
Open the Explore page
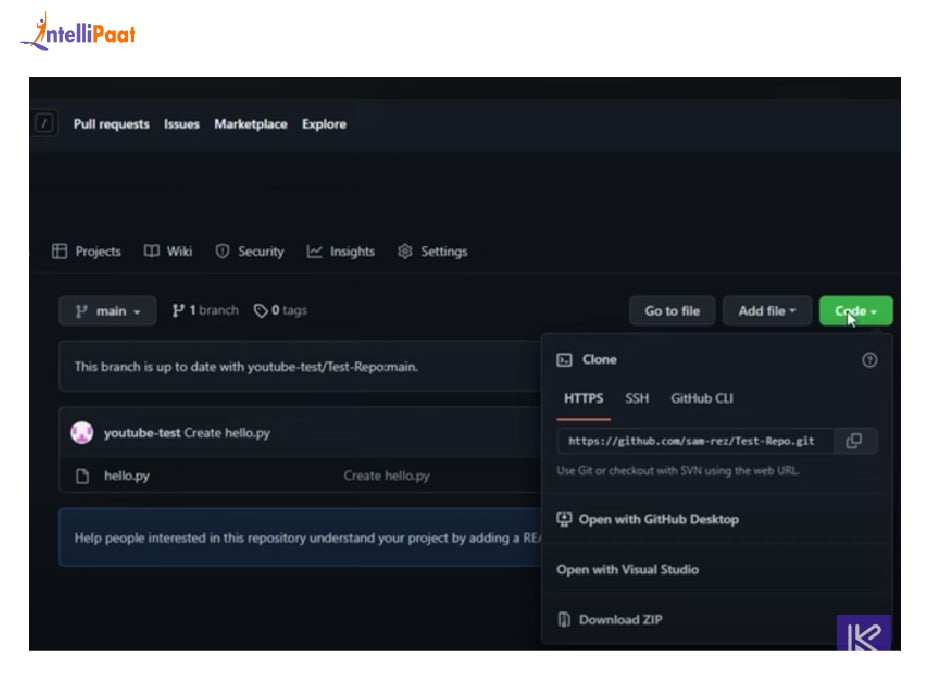[x=325, y=124]
